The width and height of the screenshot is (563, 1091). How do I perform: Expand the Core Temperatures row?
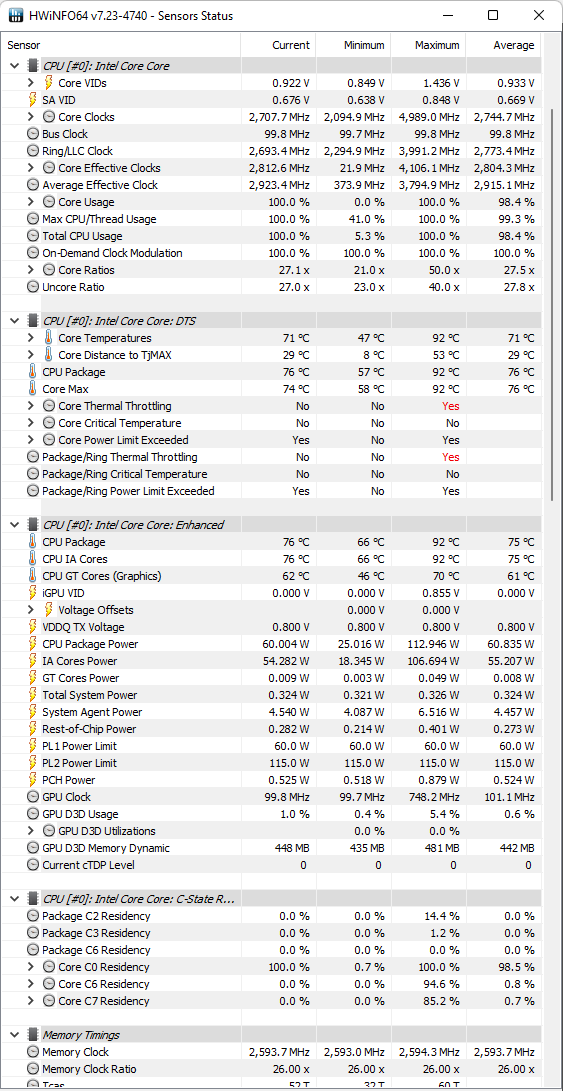click(30, 337)
